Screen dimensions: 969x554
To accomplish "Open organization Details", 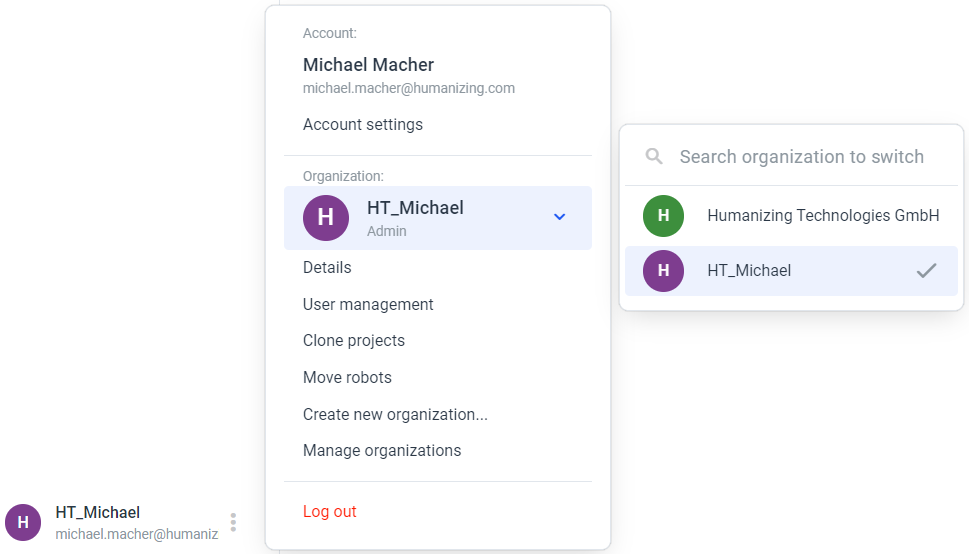I will tap(327, 267).
